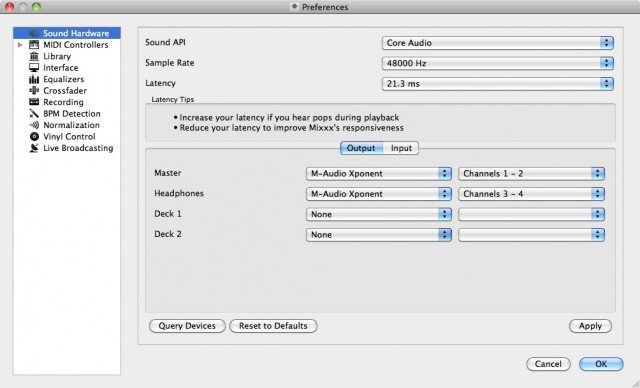Open the Deck 2 device dropdown
Image resolution: width=640 pixels, height=388 pixels.
(x=379, y=235)
